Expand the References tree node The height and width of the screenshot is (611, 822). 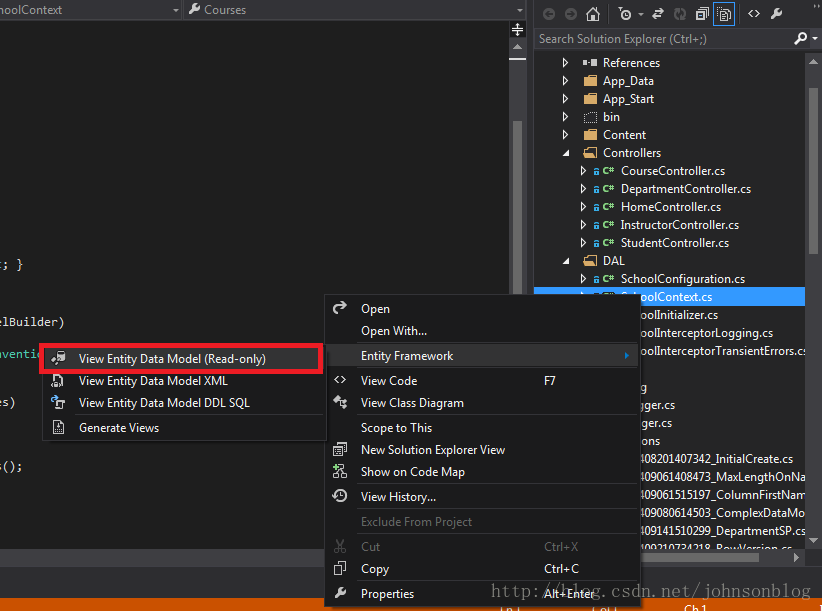coord(566,63)
